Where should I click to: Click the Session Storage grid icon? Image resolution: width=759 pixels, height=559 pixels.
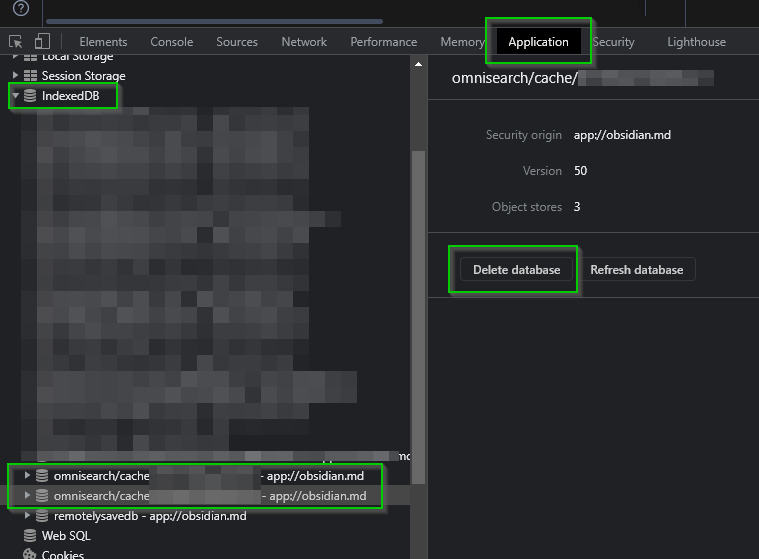coord(30,76)
